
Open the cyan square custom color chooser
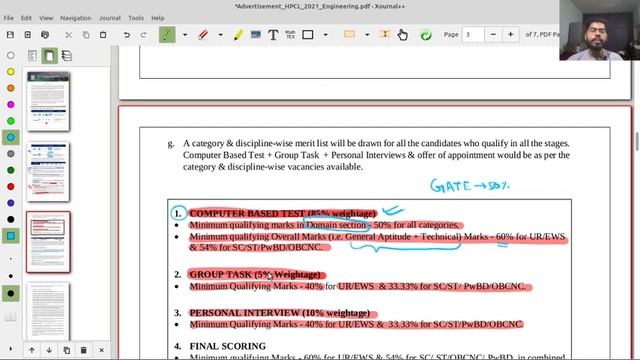point(11,236)
